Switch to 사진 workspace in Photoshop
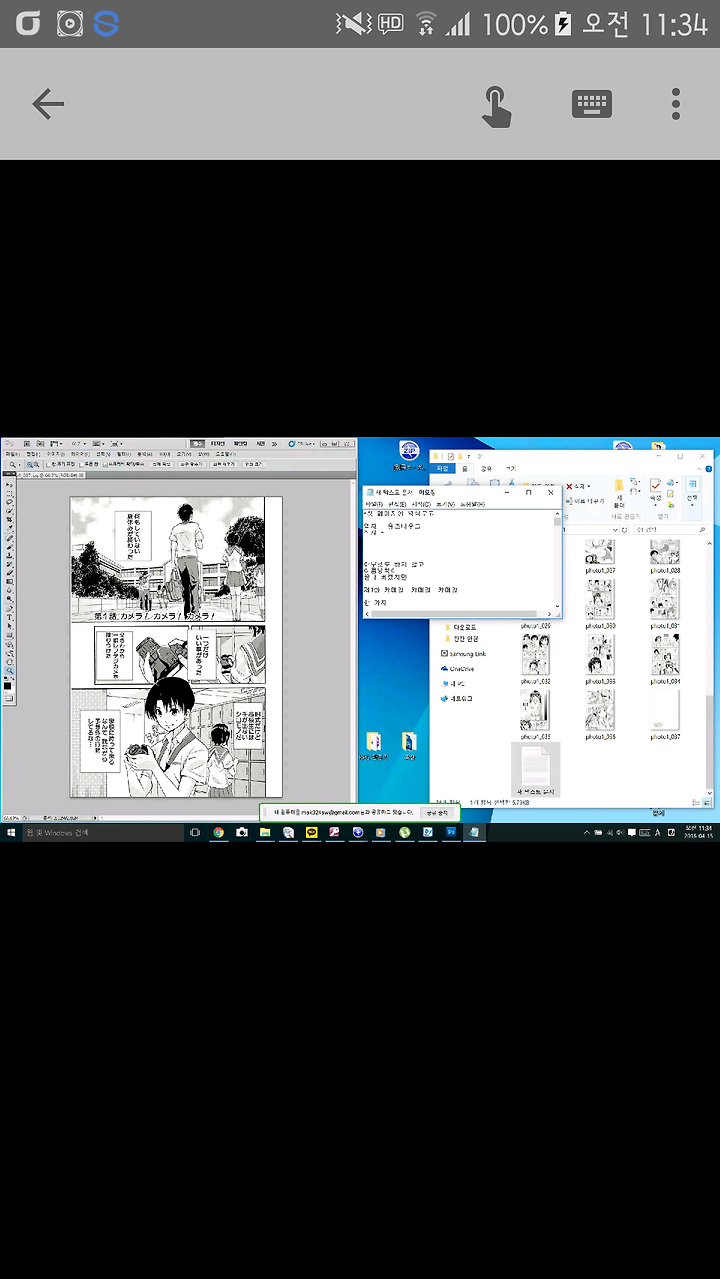 260,444
